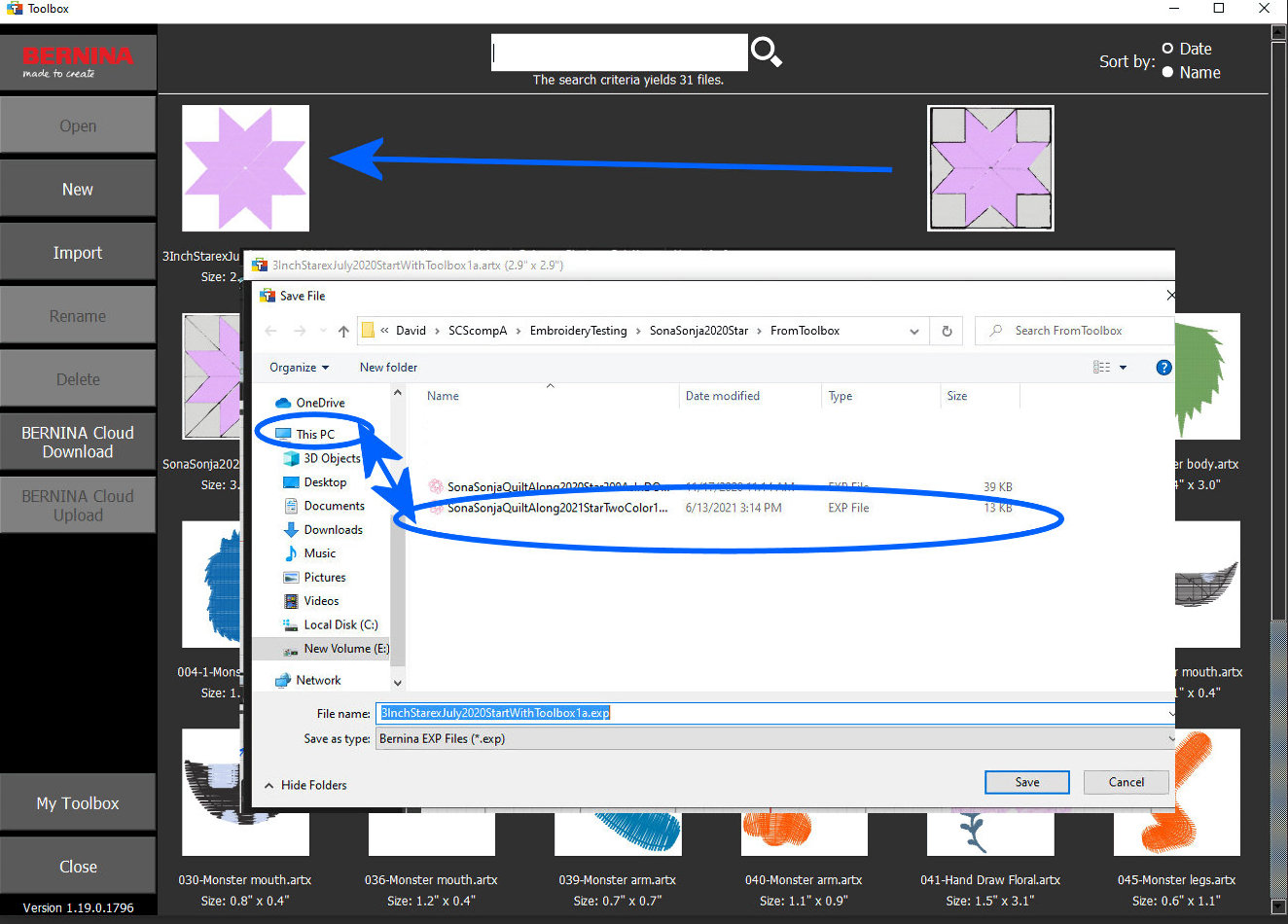1288x924 pixels.
Task: Click the New button in sidebar
Action: point(78,189)
